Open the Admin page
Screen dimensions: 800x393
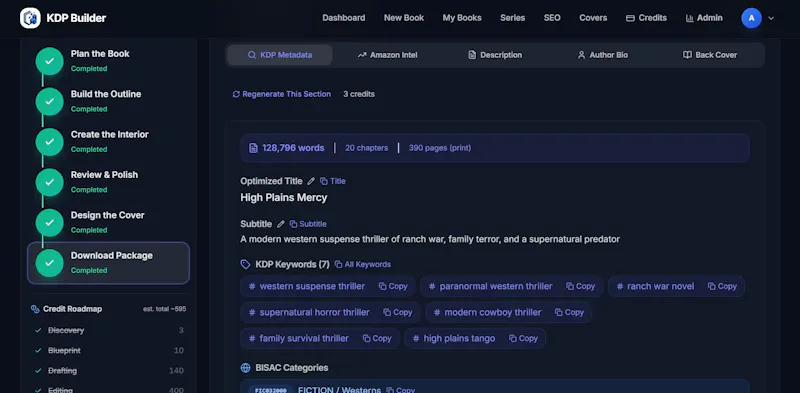point(704,18)
